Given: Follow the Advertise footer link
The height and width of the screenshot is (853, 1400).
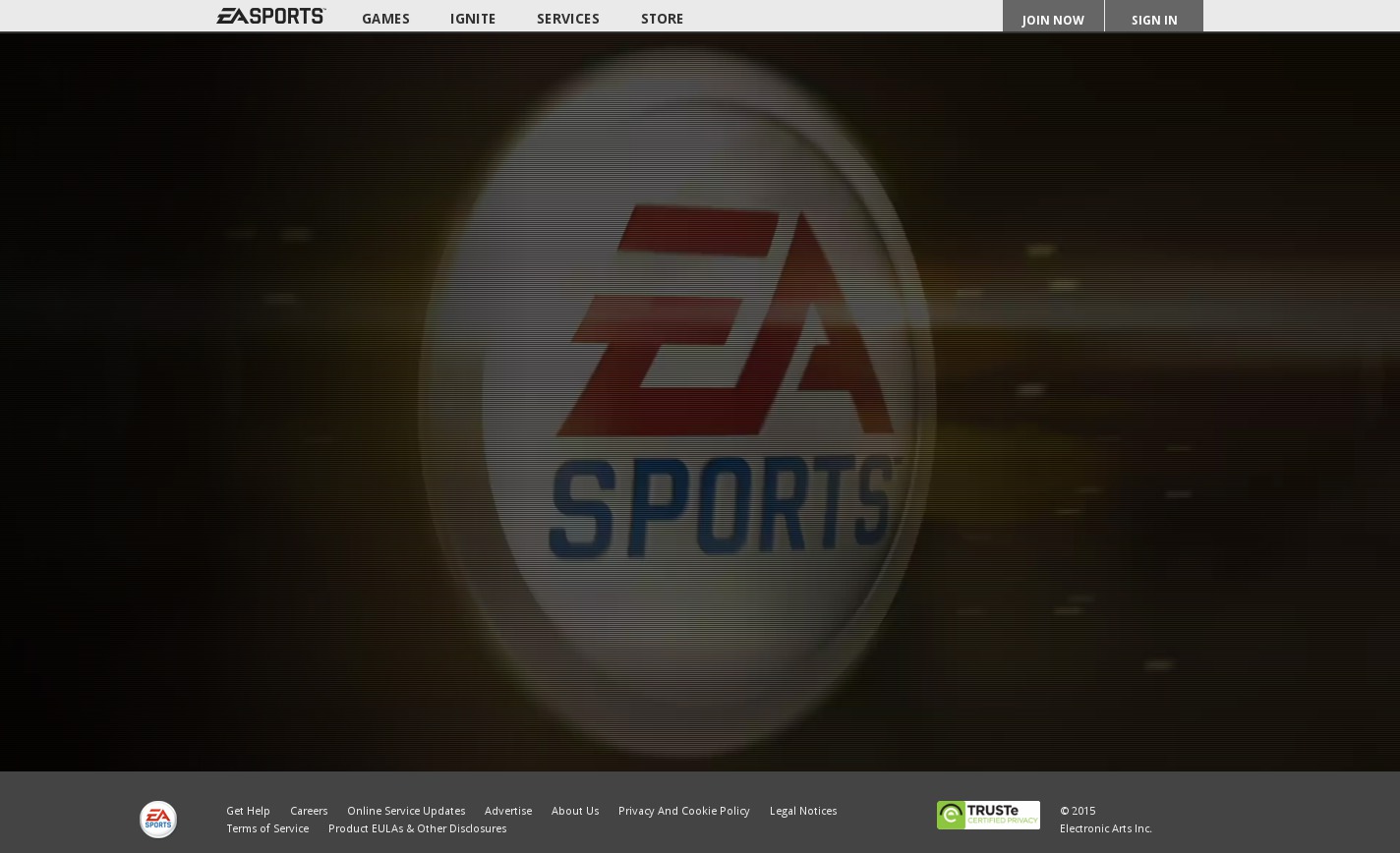Looking at the screenshot, I should click(x=508, y=811).
